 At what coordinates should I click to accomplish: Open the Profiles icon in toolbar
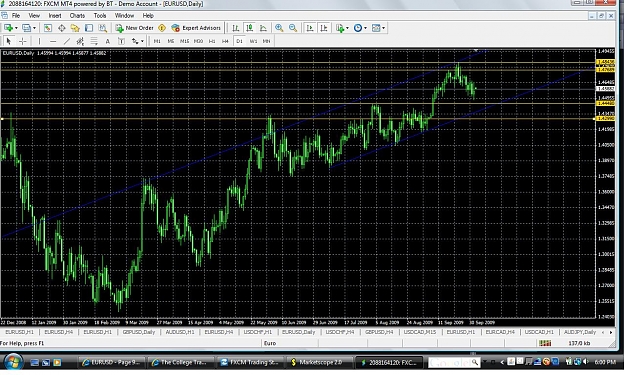click(x=26, y=28)
